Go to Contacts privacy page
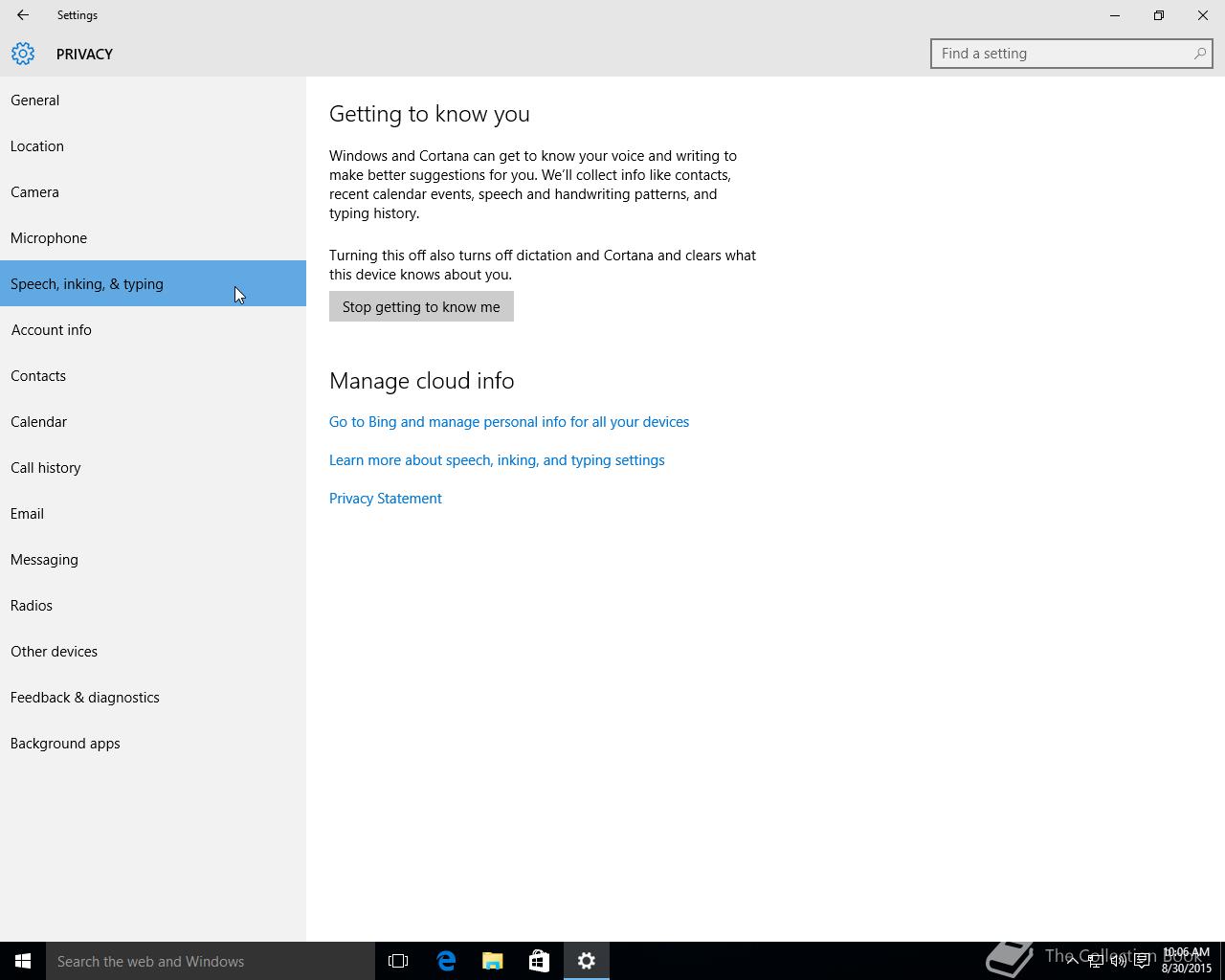 click(153, 375)
